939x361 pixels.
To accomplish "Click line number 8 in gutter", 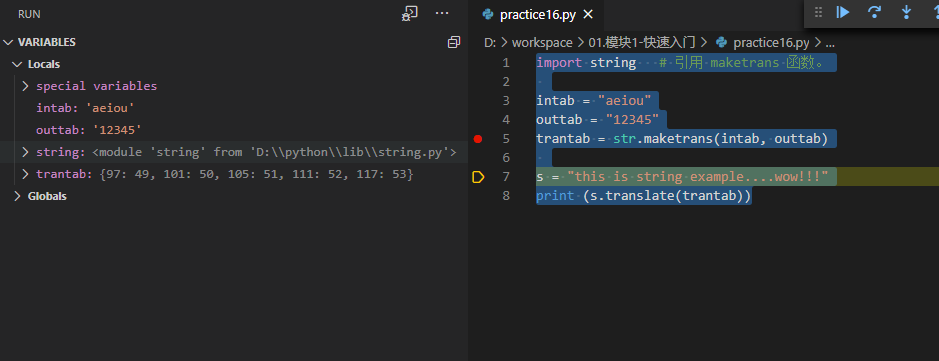I will (506, 196).
